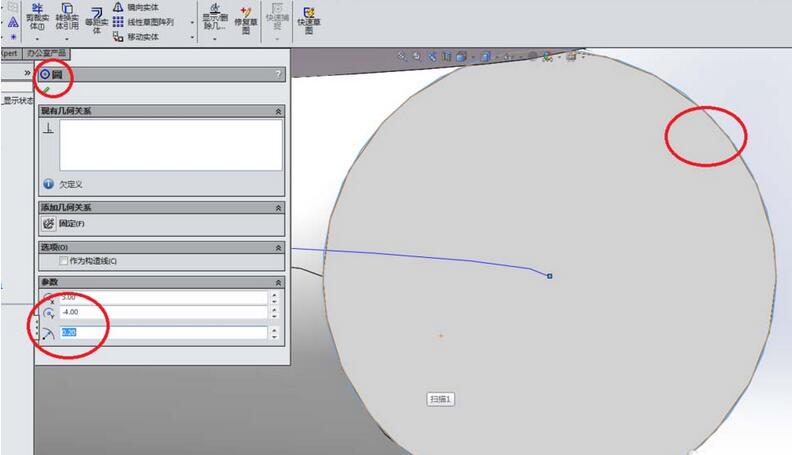
Task: Click the under-defined (欠定义) info icon
Action: [48, 184]
